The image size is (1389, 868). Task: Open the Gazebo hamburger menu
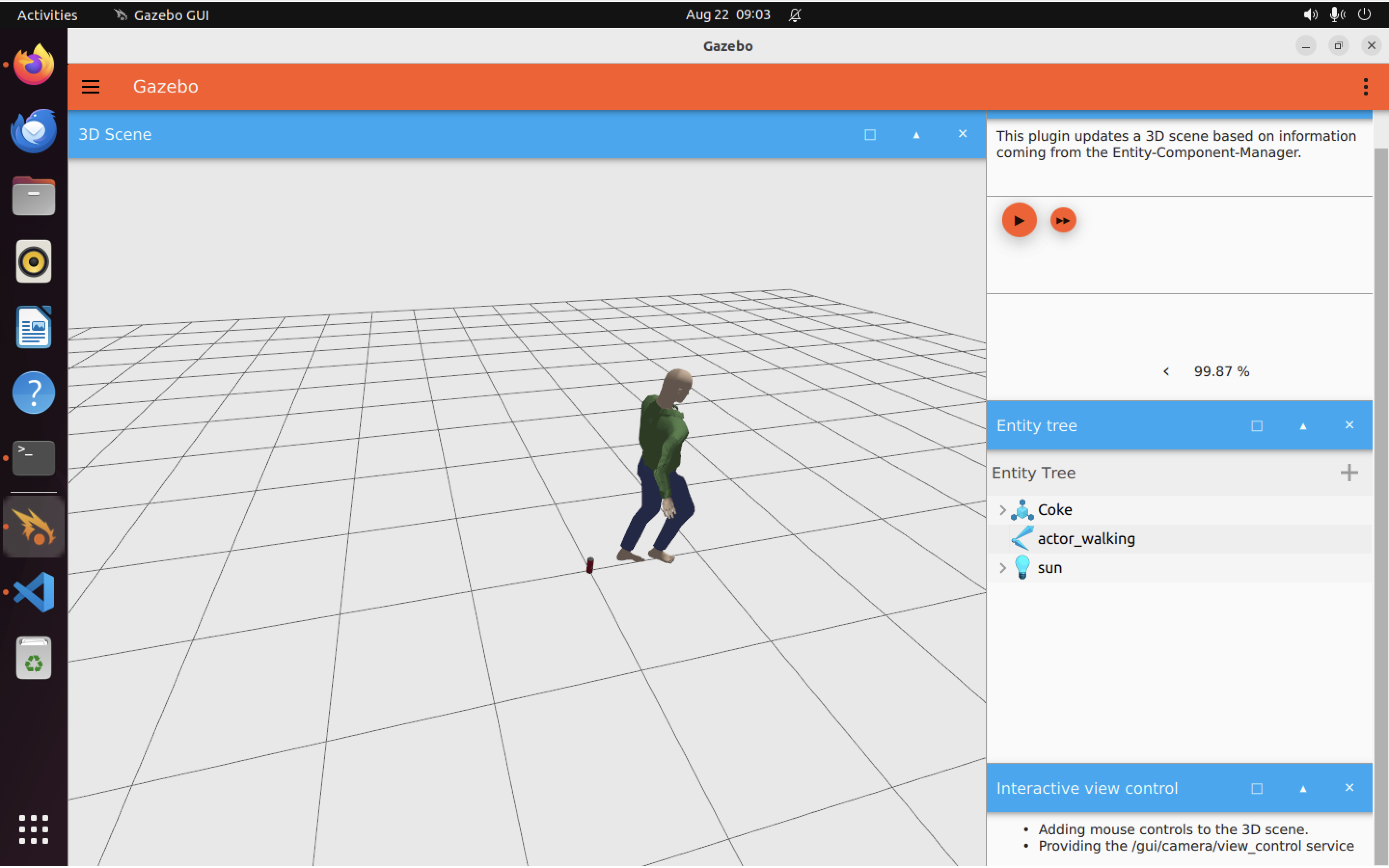click(x=91, y=87)
